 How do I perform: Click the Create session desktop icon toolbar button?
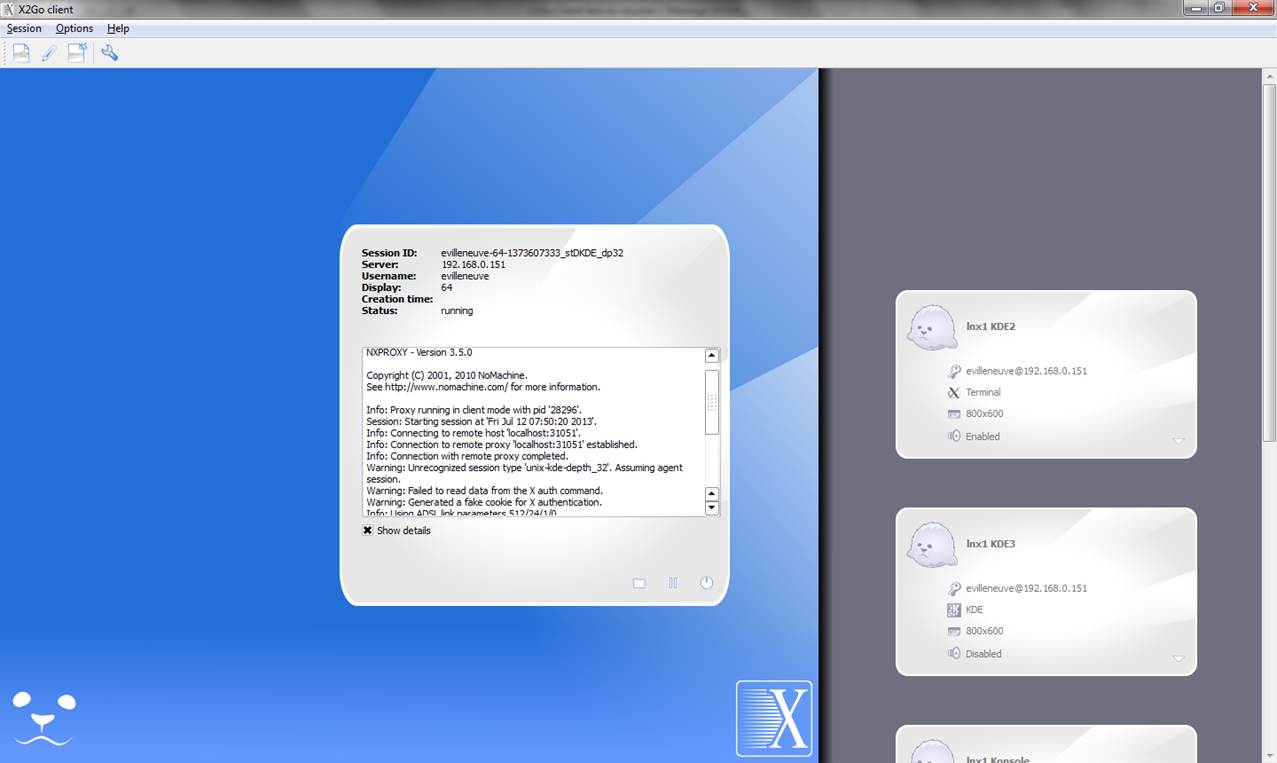tap(77, 53)
